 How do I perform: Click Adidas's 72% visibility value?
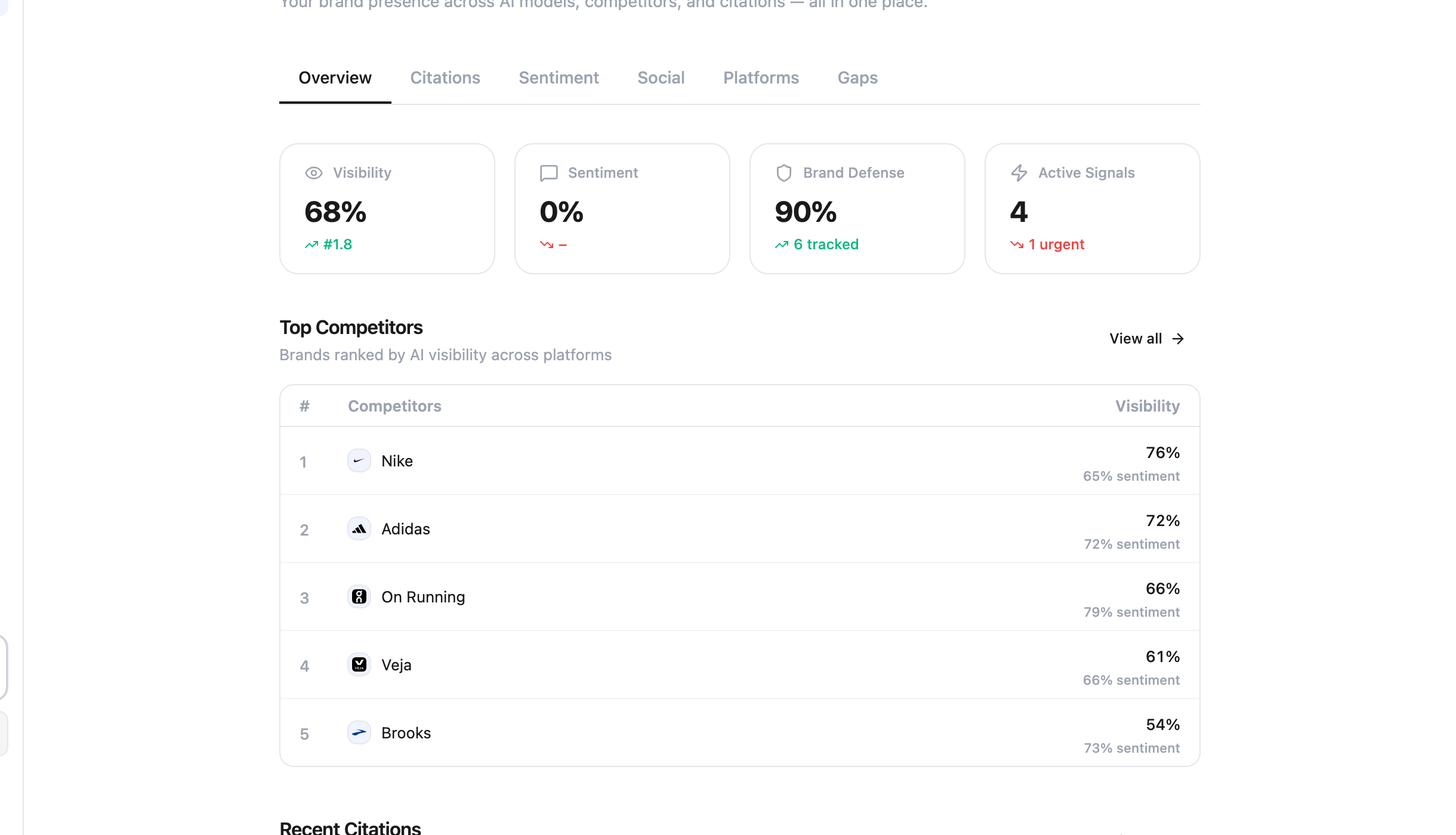(1162, 521)
